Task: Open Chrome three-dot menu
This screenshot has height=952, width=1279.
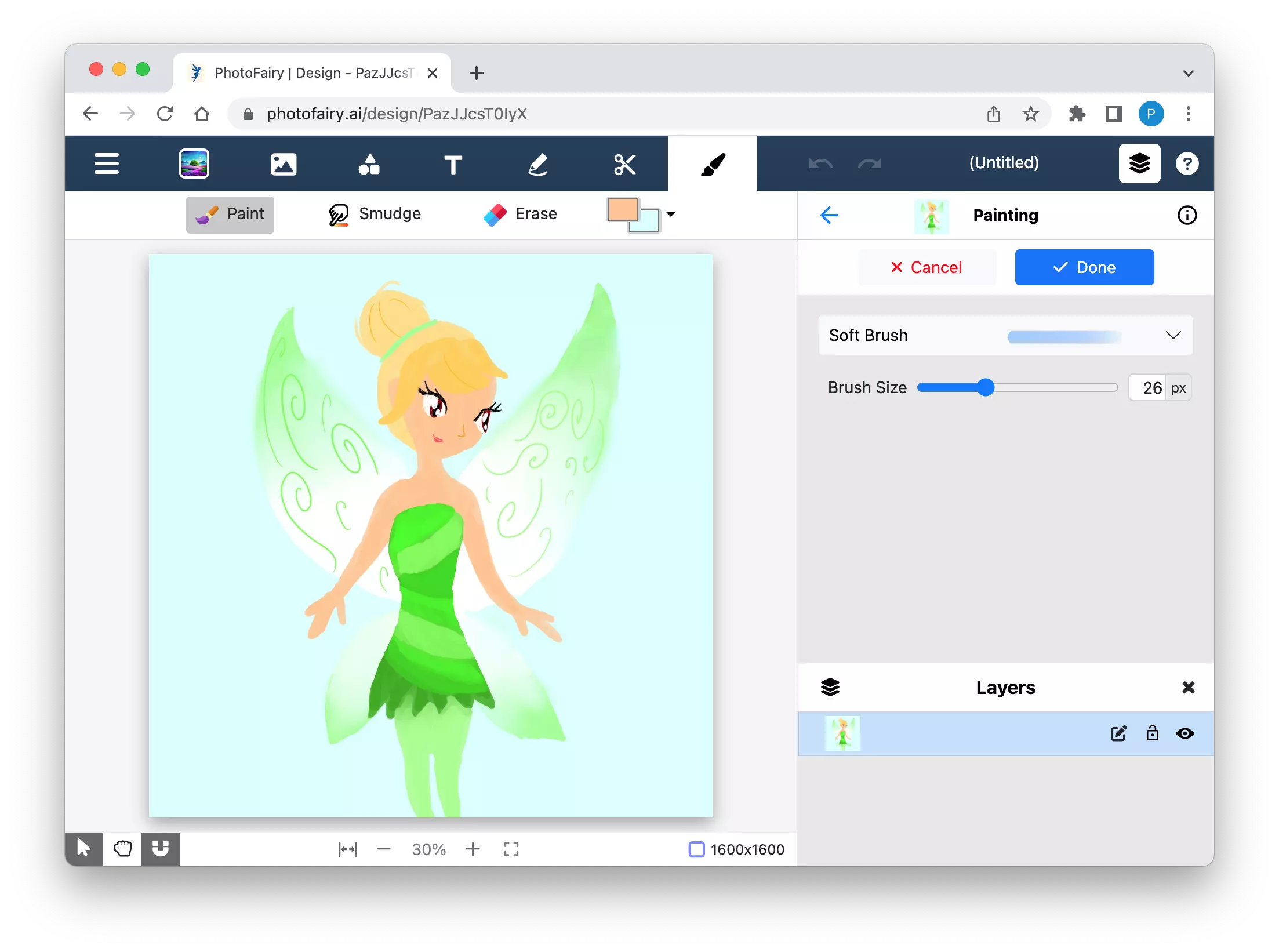Action: tap(1188, 114)
